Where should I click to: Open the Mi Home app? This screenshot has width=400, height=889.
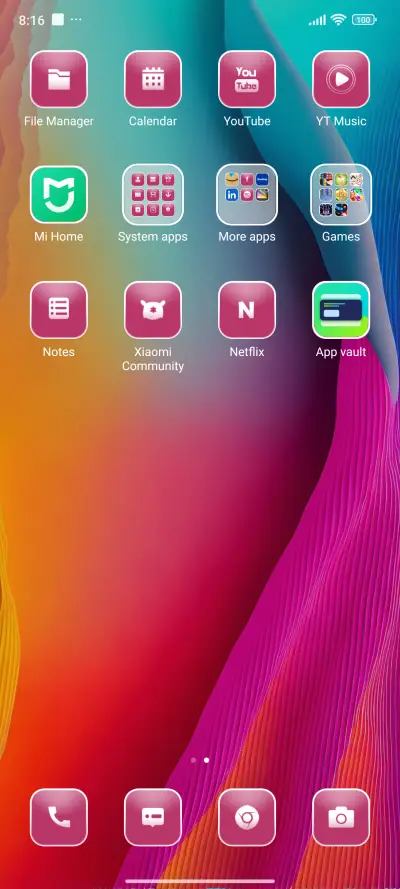point(59,194)
